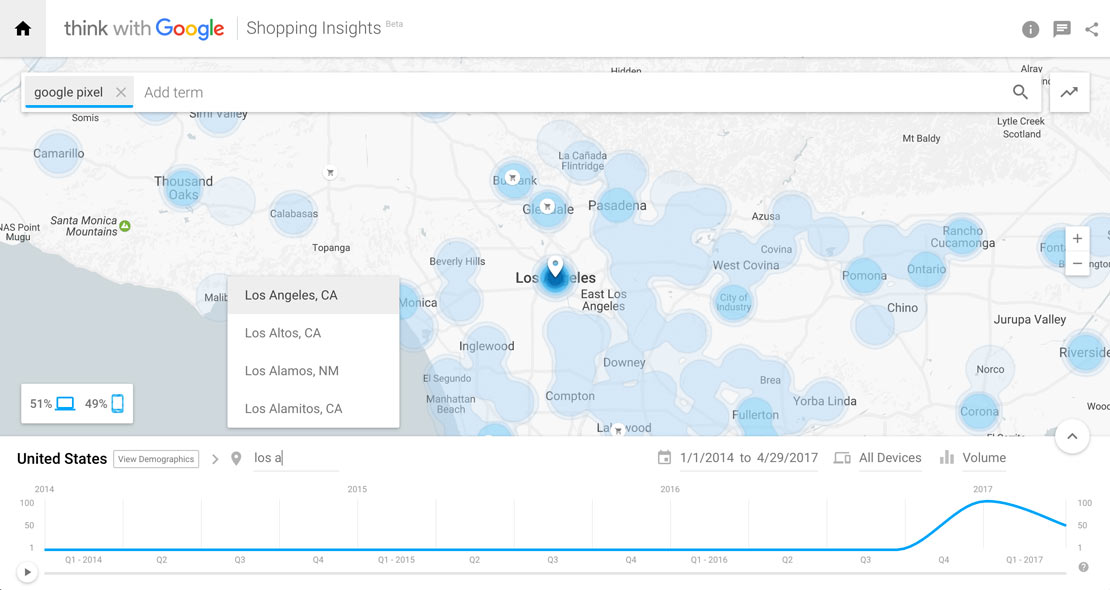
Task: Open the calendar date range icon
Action: [664, 458]
